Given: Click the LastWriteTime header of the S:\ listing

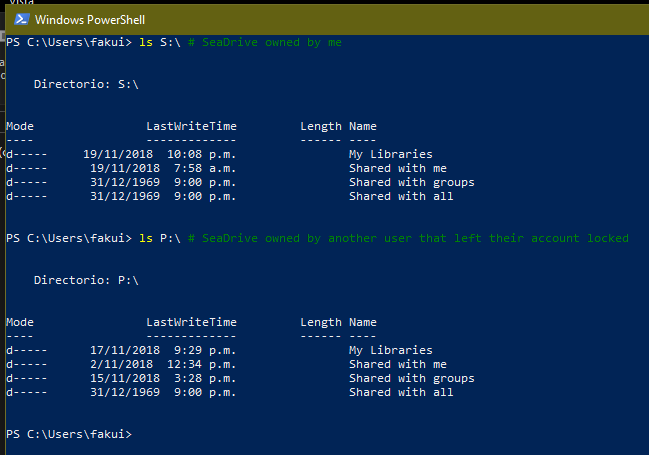Looking at the screenshot, I should [191, 127].
